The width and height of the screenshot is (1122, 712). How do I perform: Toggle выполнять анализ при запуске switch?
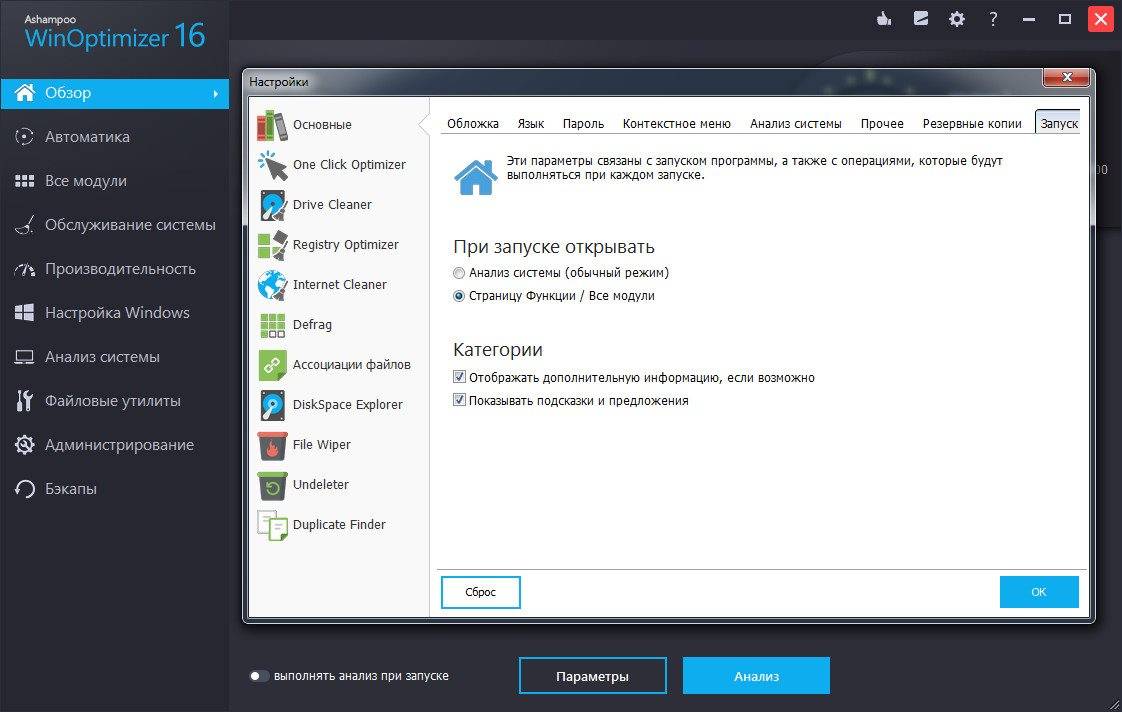point(258,676)
